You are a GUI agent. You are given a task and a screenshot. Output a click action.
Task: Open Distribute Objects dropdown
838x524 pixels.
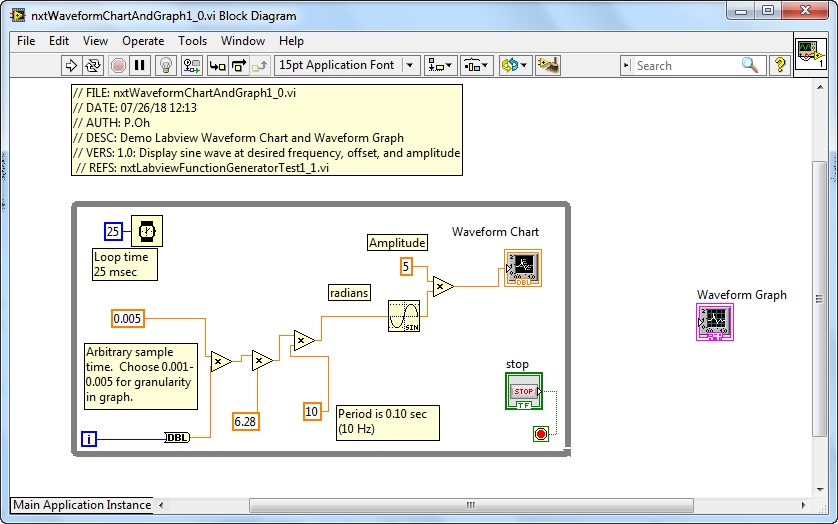(477, 66)
